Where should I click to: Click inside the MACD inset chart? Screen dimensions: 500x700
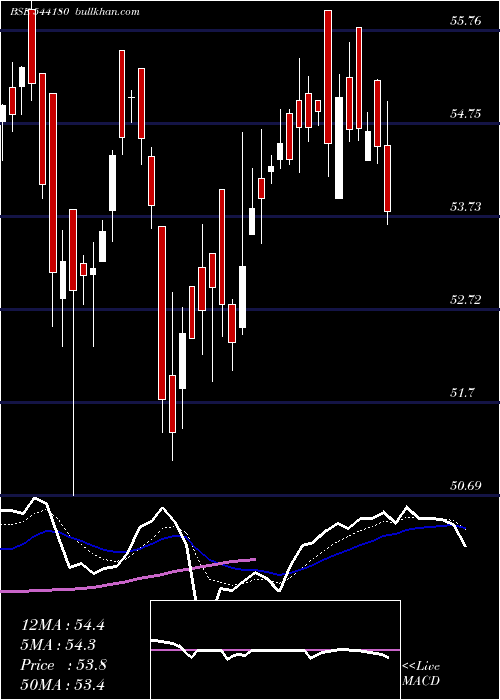[x=275, y=650]
